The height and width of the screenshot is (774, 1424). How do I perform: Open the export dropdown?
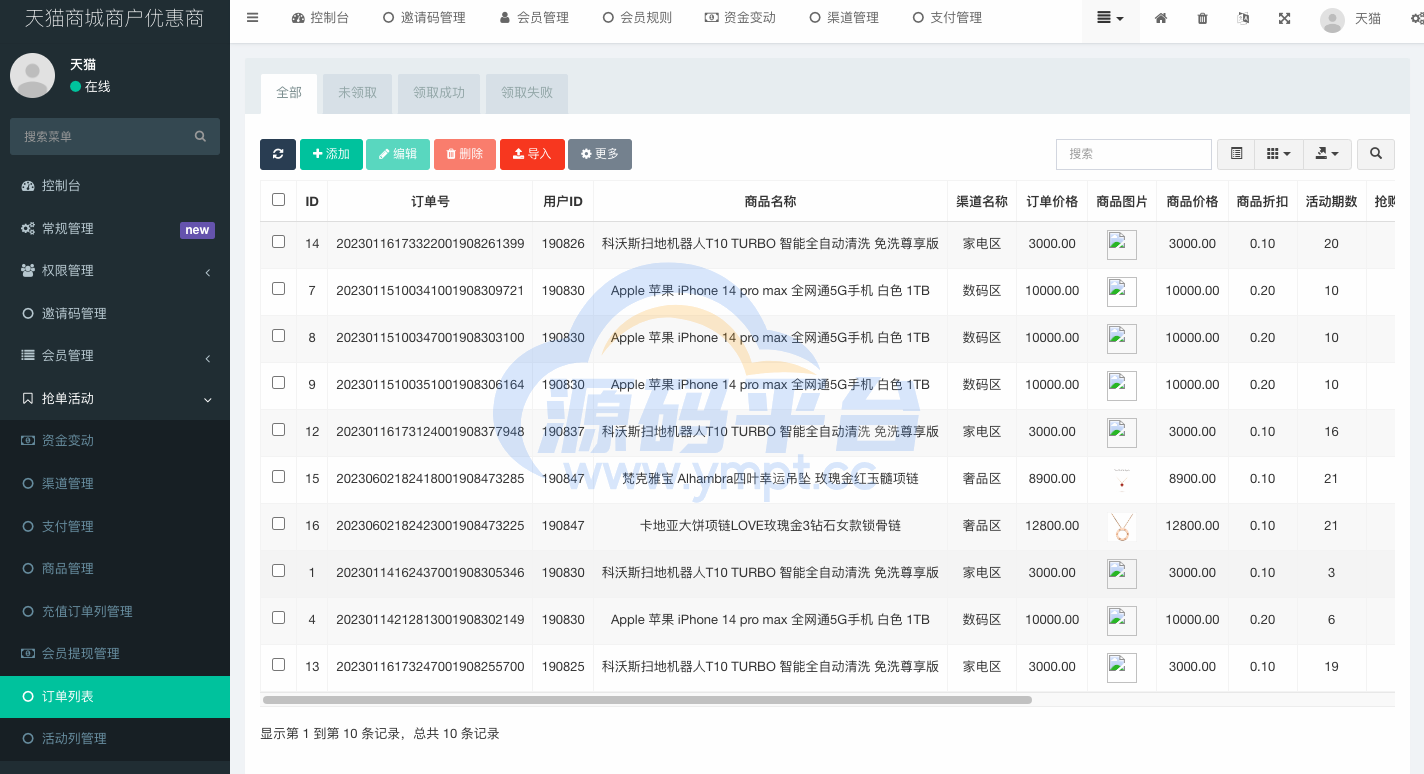coord(1328,154)
